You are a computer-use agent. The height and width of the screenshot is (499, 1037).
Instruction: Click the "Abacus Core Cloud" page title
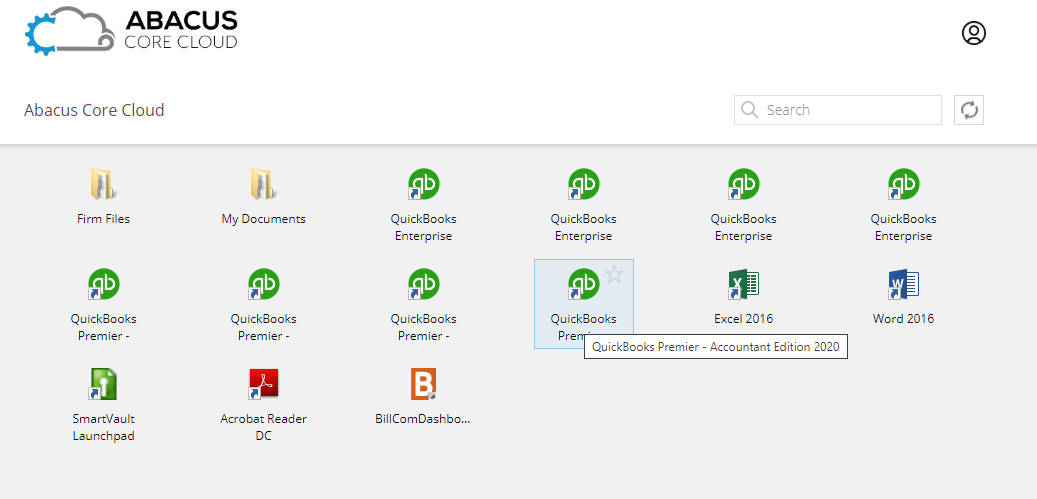click(94, 110)
